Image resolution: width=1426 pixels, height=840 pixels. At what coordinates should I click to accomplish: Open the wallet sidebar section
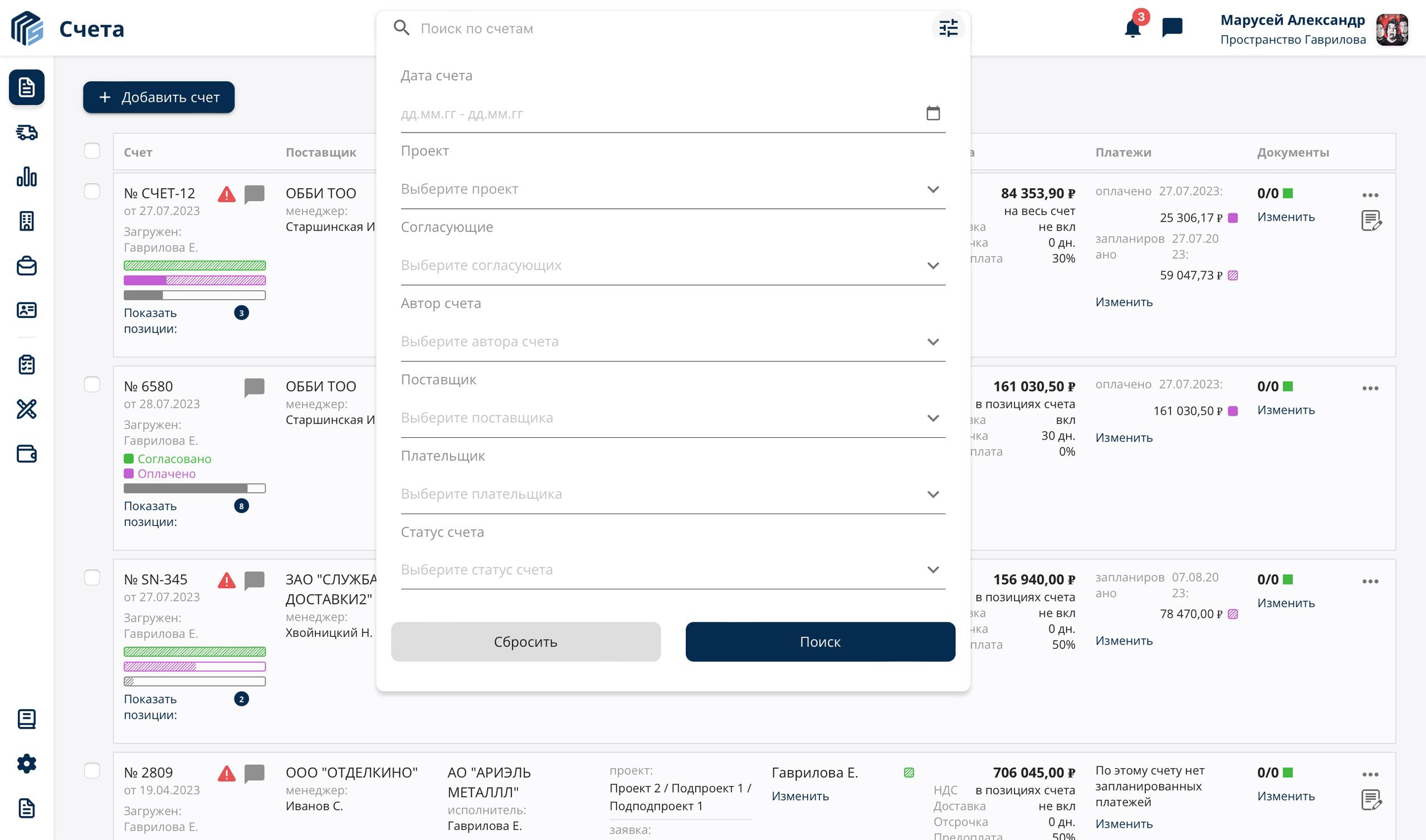pyautogui.click(x=27, y=453)
